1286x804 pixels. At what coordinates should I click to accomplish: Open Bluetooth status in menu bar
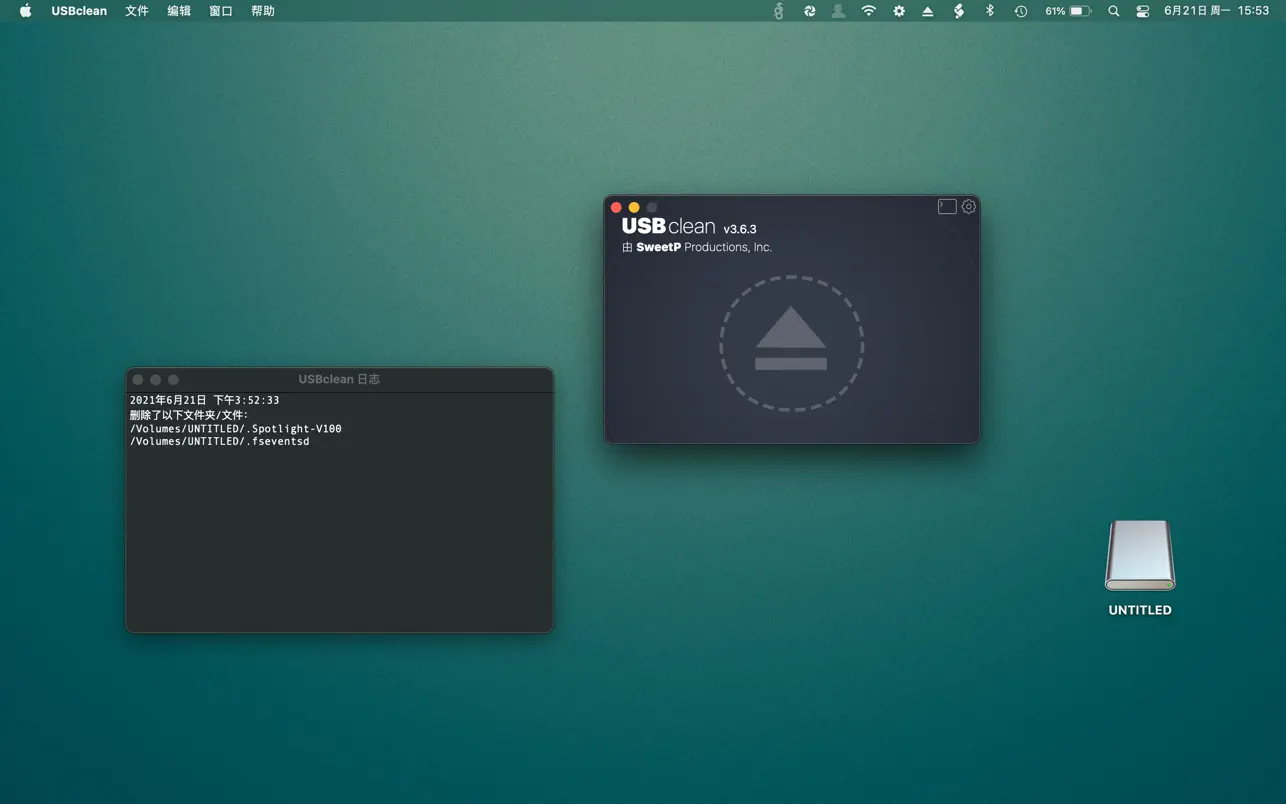click(989, 11)
